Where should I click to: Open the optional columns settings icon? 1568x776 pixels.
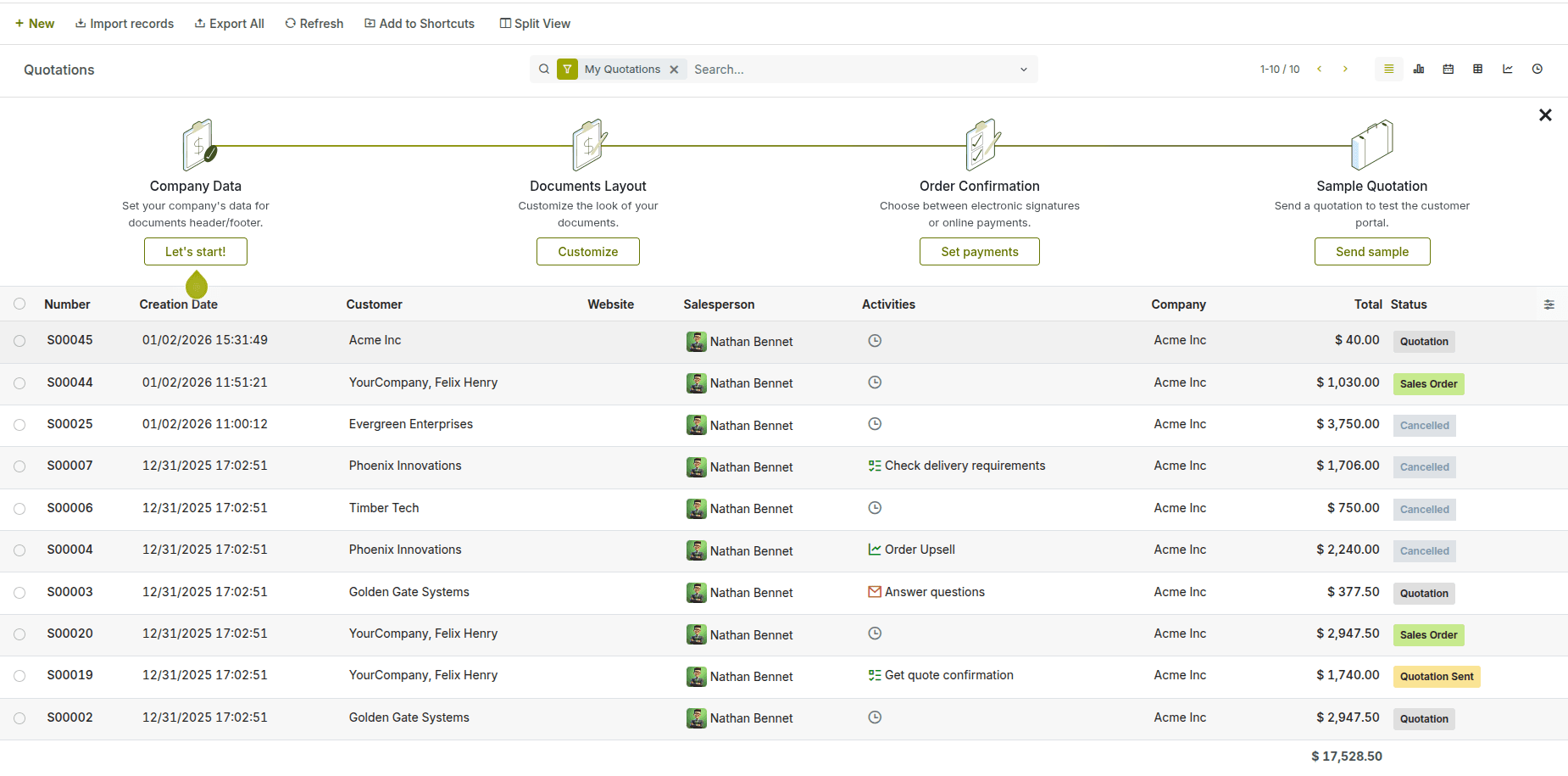pyautogui.click(x=1549, y=304)
